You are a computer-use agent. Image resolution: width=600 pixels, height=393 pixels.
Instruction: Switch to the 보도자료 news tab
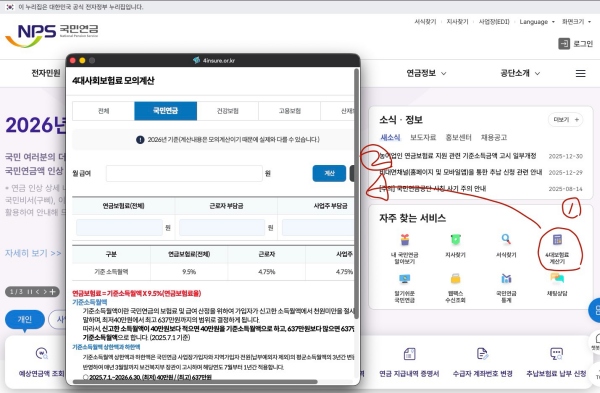pyautogui.click(x=423, y=137)
